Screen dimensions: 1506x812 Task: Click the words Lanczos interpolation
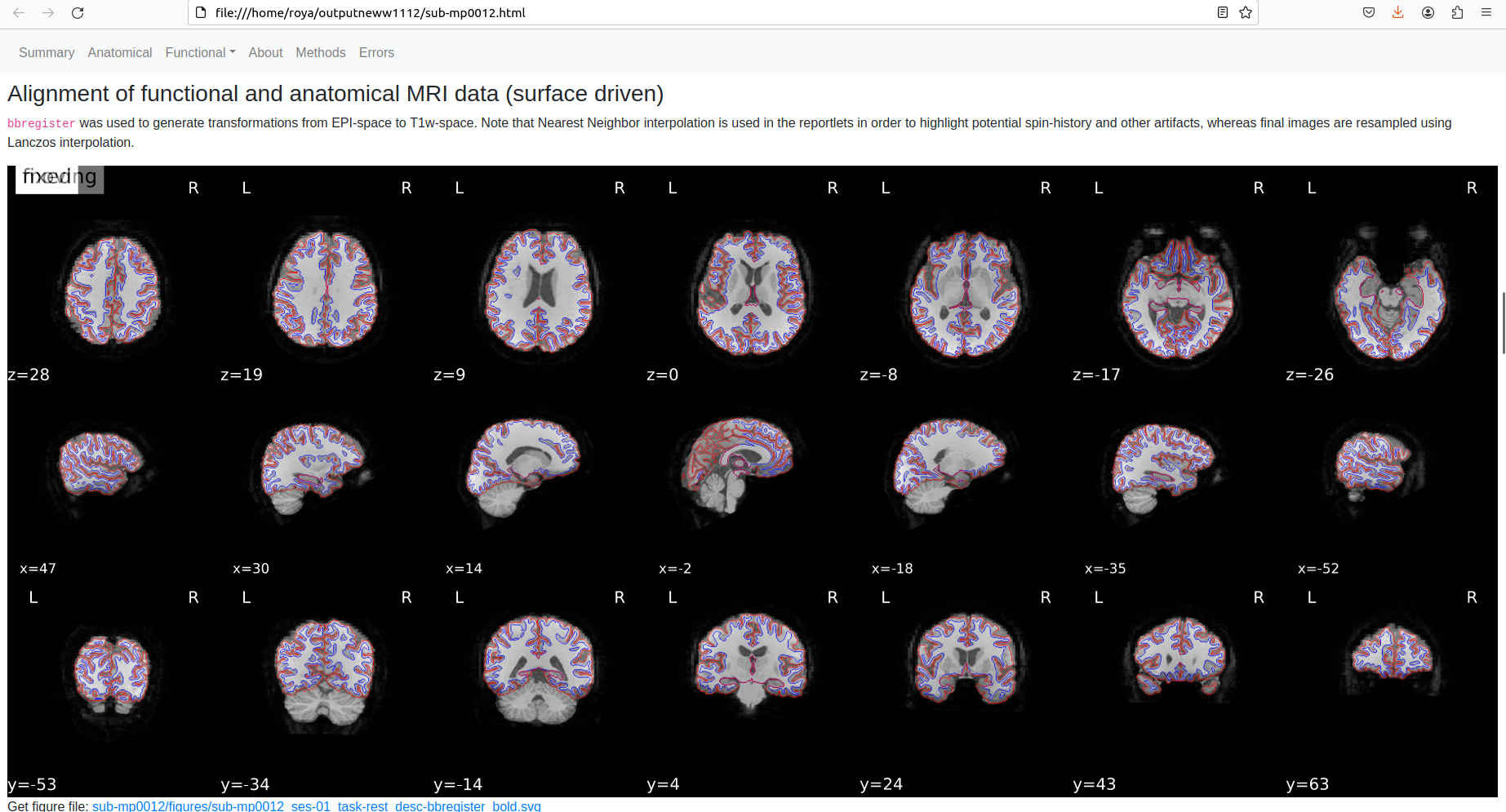tap(69, 143)
